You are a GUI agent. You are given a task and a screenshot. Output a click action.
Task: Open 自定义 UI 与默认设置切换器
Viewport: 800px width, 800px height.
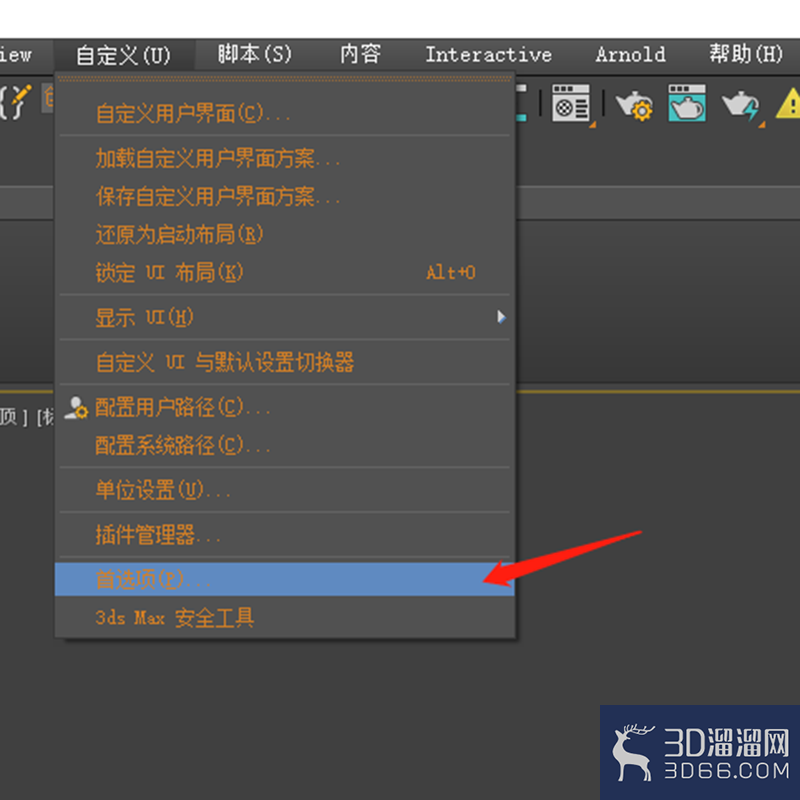pos(285,362)
